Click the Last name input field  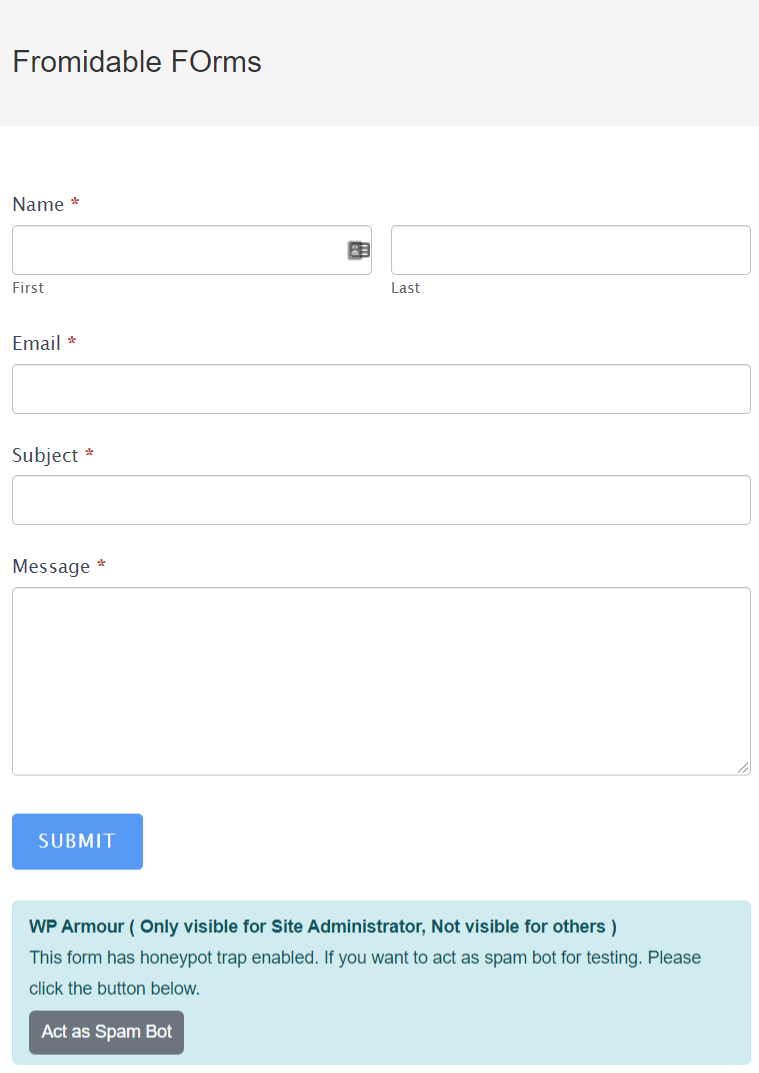570,250
